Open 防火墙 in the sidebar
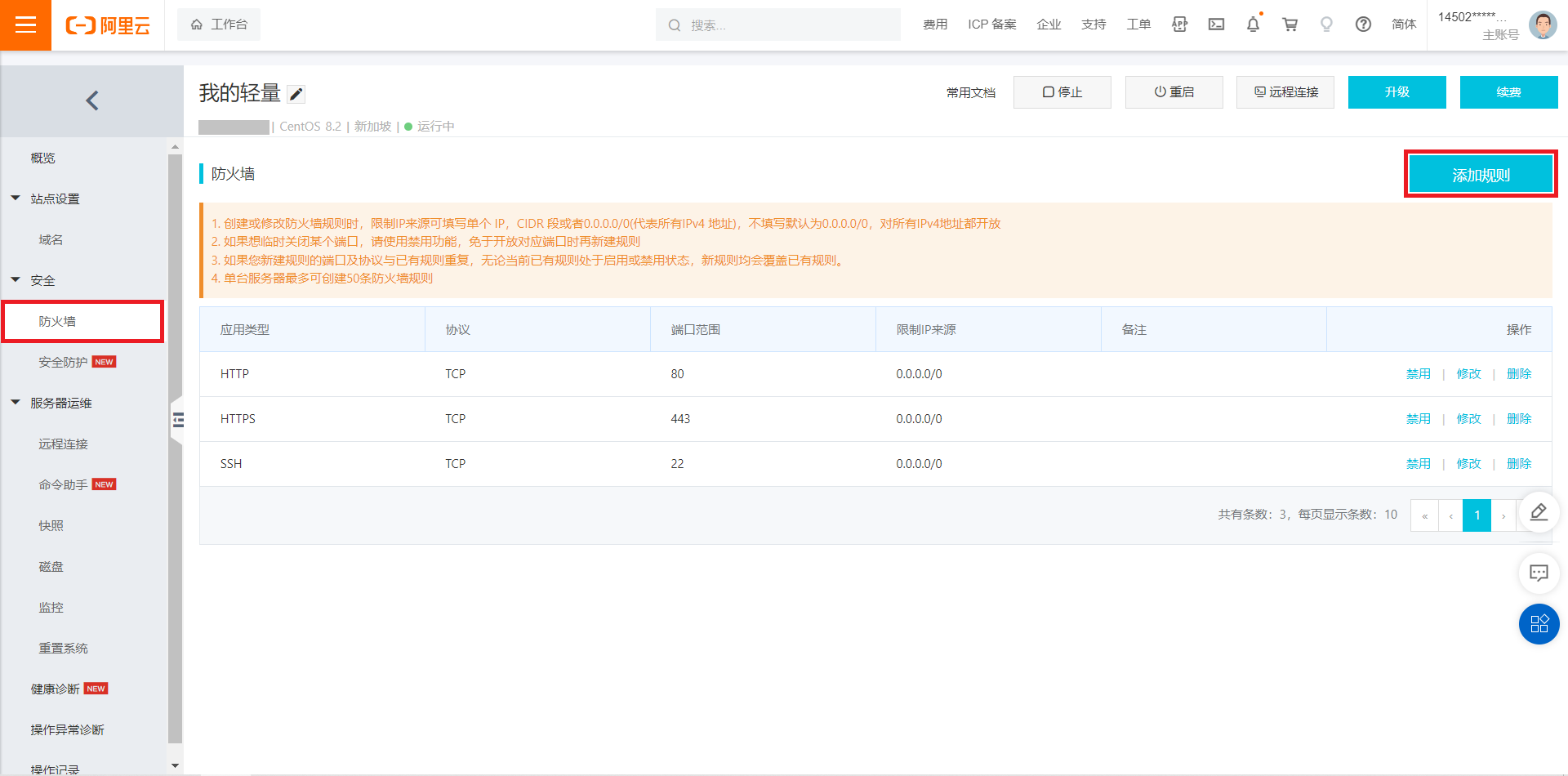The width and height of the screenshot is (1568, 776). [57, 322]
